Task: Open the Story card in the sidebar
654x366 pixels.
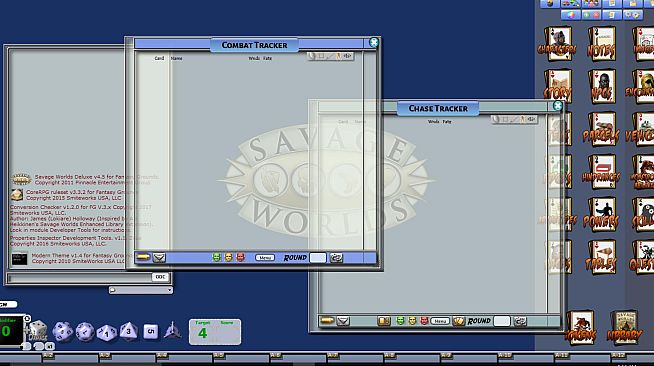Action: [558, 87]
